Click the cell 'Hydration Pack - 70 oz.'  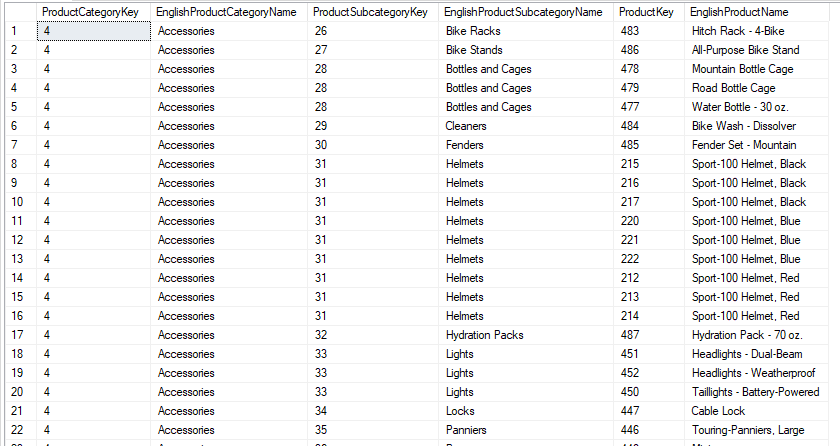756,335
